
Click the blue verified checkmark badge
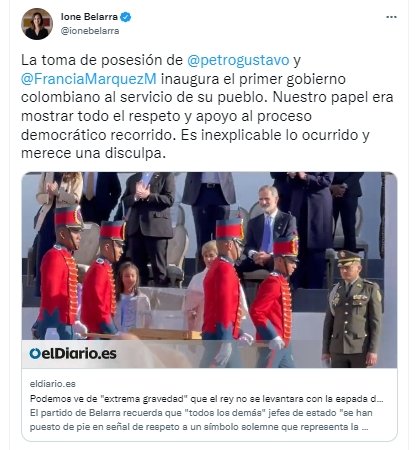click(126, 17)
